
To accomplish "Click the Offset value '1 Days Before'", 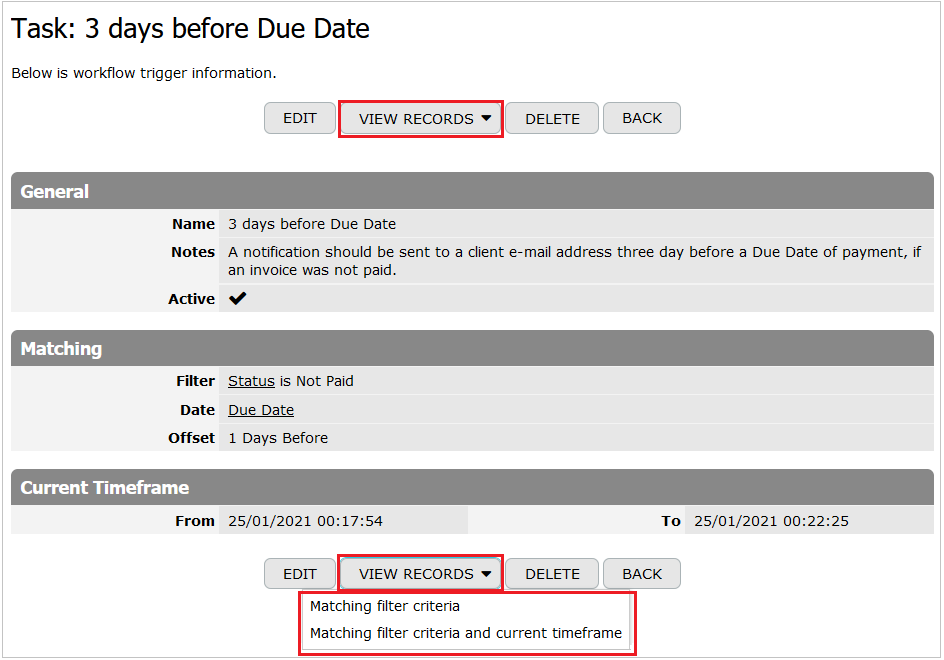I will [x=278, y=438].
